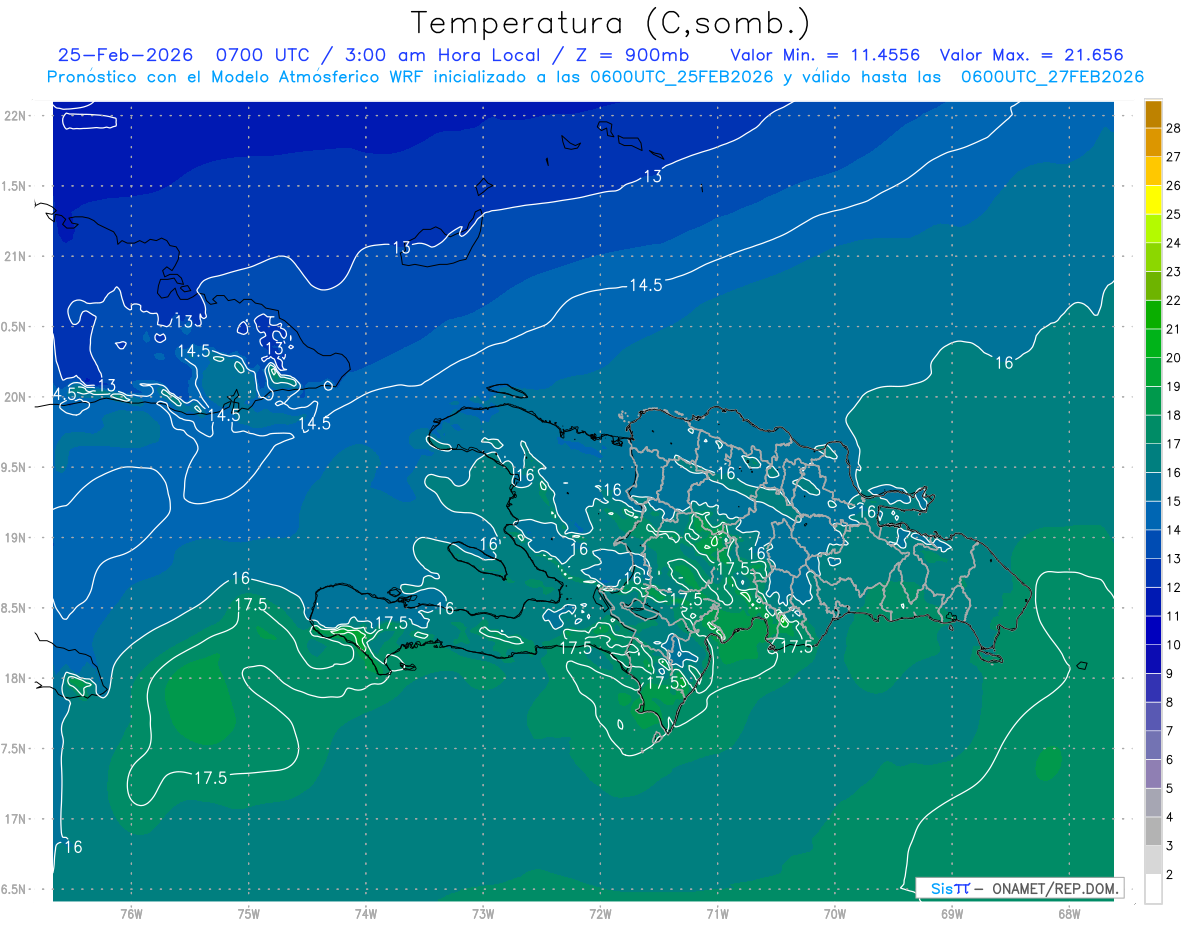Click the '22N' latitude axis label
This screenshot has width=1200, height=927.
tap(15, 115)
